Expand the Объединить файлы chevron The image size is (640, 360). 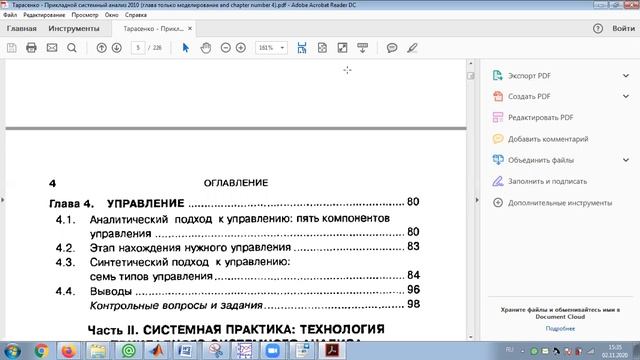pos(626,160)
